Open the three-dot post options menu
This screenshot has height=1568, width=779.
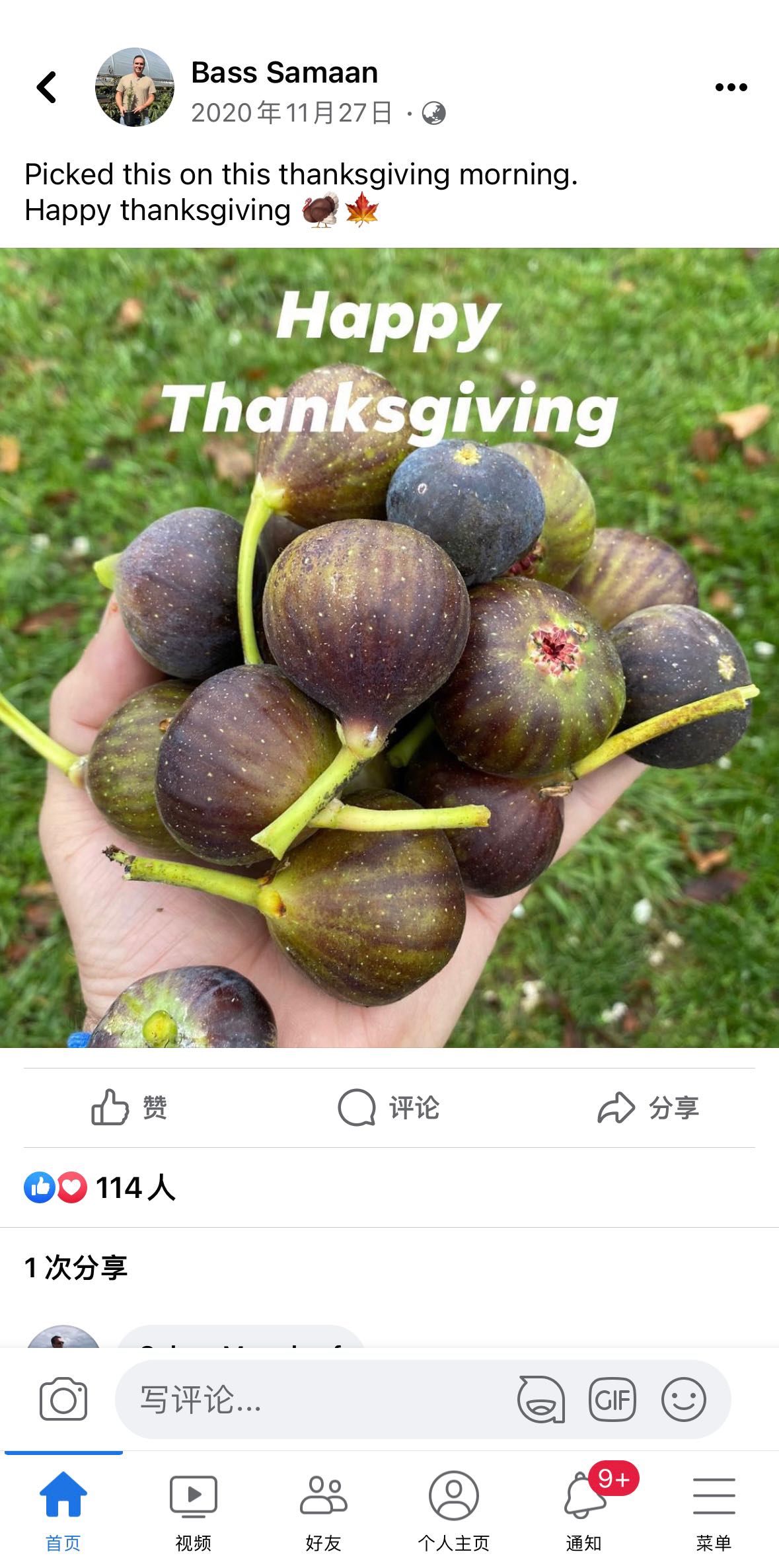click(731, 87)
